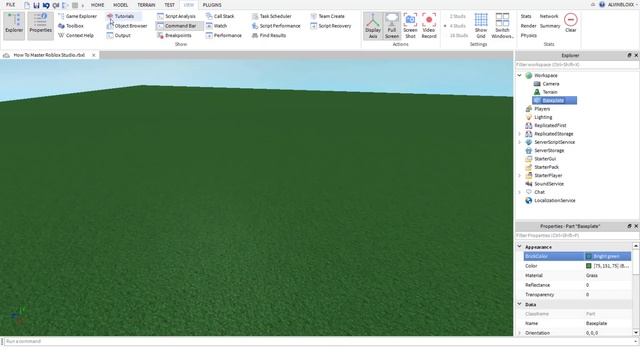Viewport: 640px width, 360px height.
Task: Collapse the Workspace tree node
Action: pyautogui.click(x=520, y=76)
